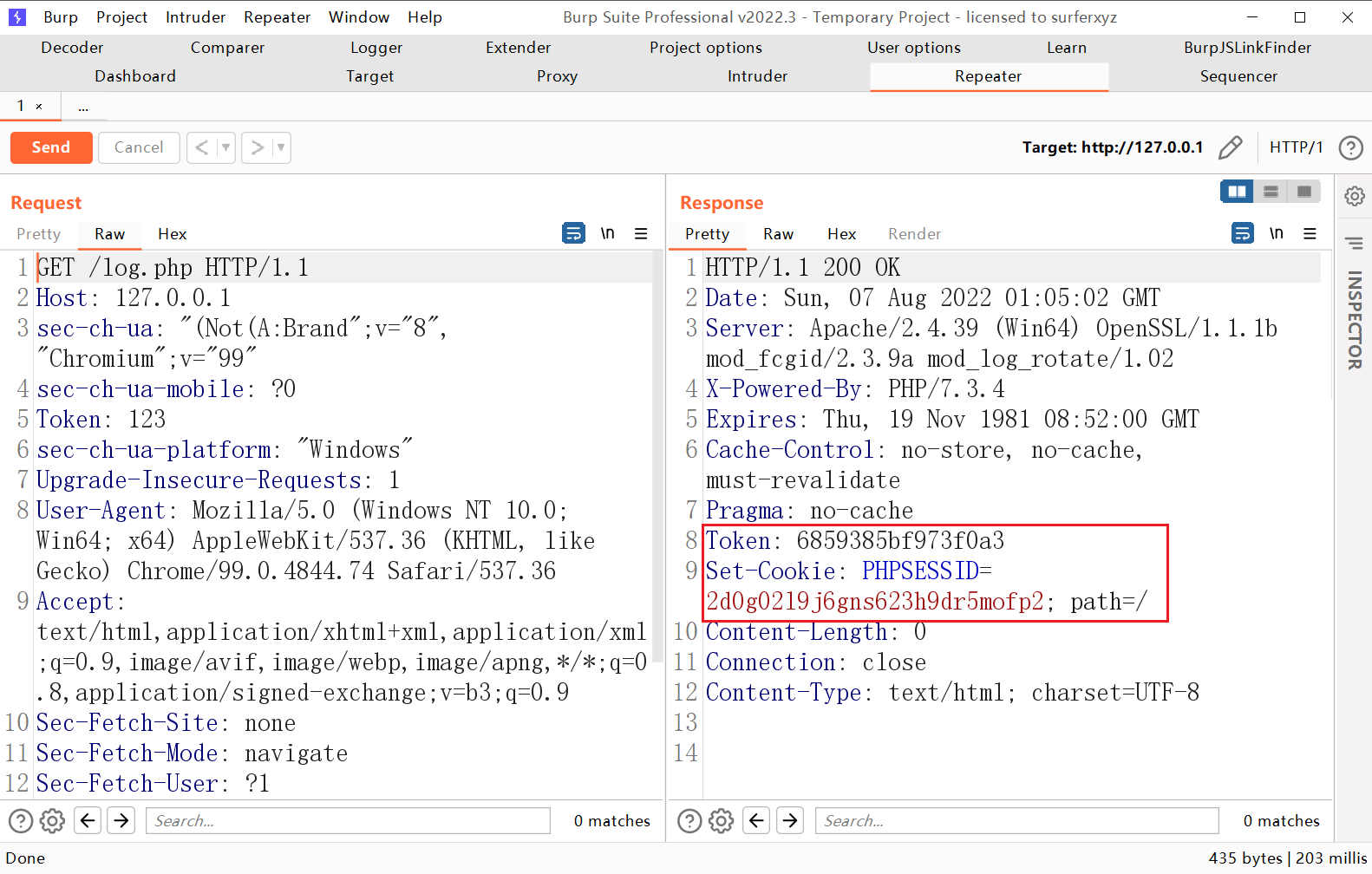Select side-by-side layout view
The width and height of the screenshot is (1372, 874).
coord(1237,192)
